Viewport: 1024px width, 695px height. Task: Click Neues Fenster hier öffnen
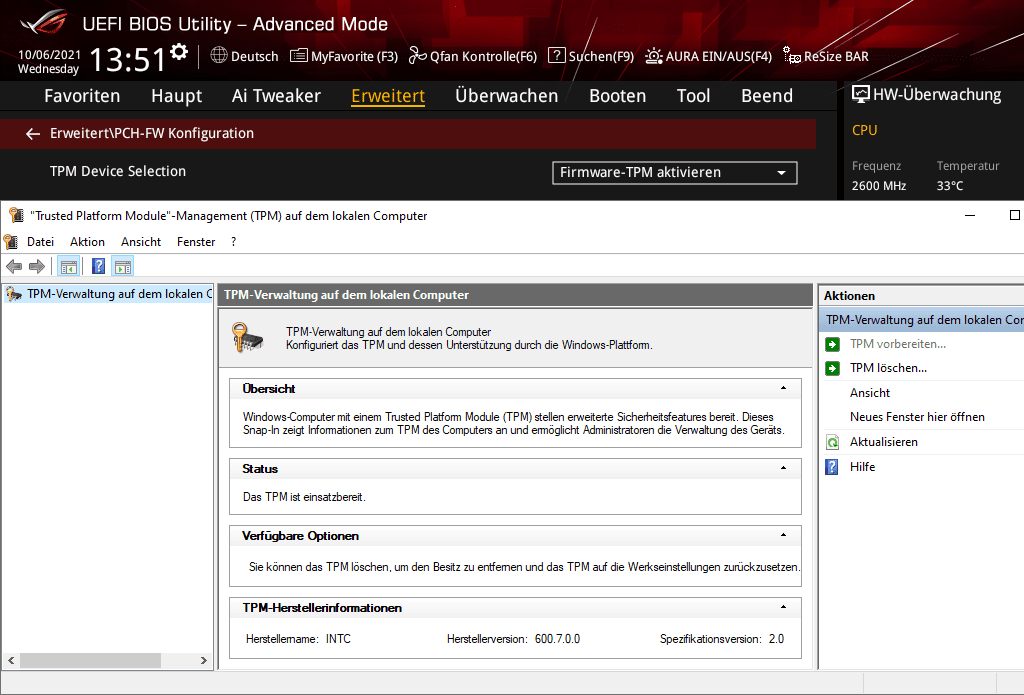[x=917, y=417]
